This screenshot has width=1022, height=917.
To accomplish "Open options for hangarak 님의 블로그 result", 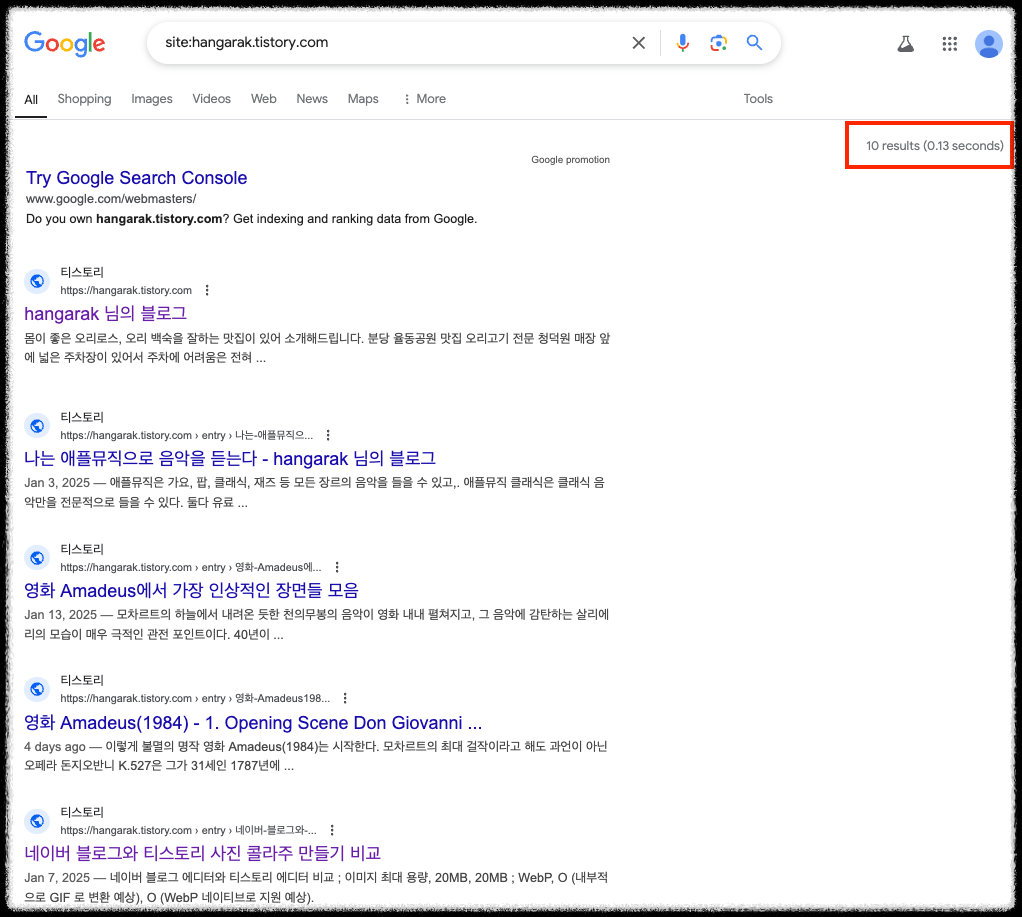I will (x=207, y=290).
